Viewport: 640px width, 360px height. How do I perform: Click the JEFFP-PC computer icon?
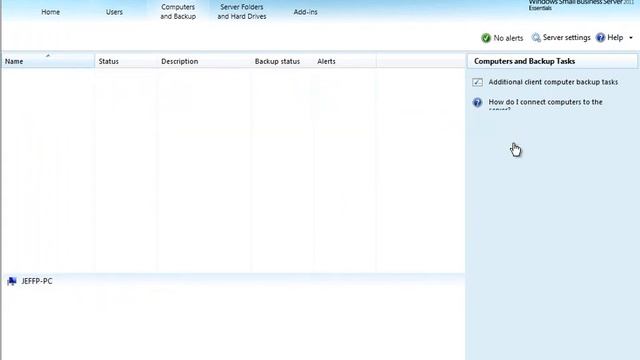pyautogui.click(x=12, y=281)
